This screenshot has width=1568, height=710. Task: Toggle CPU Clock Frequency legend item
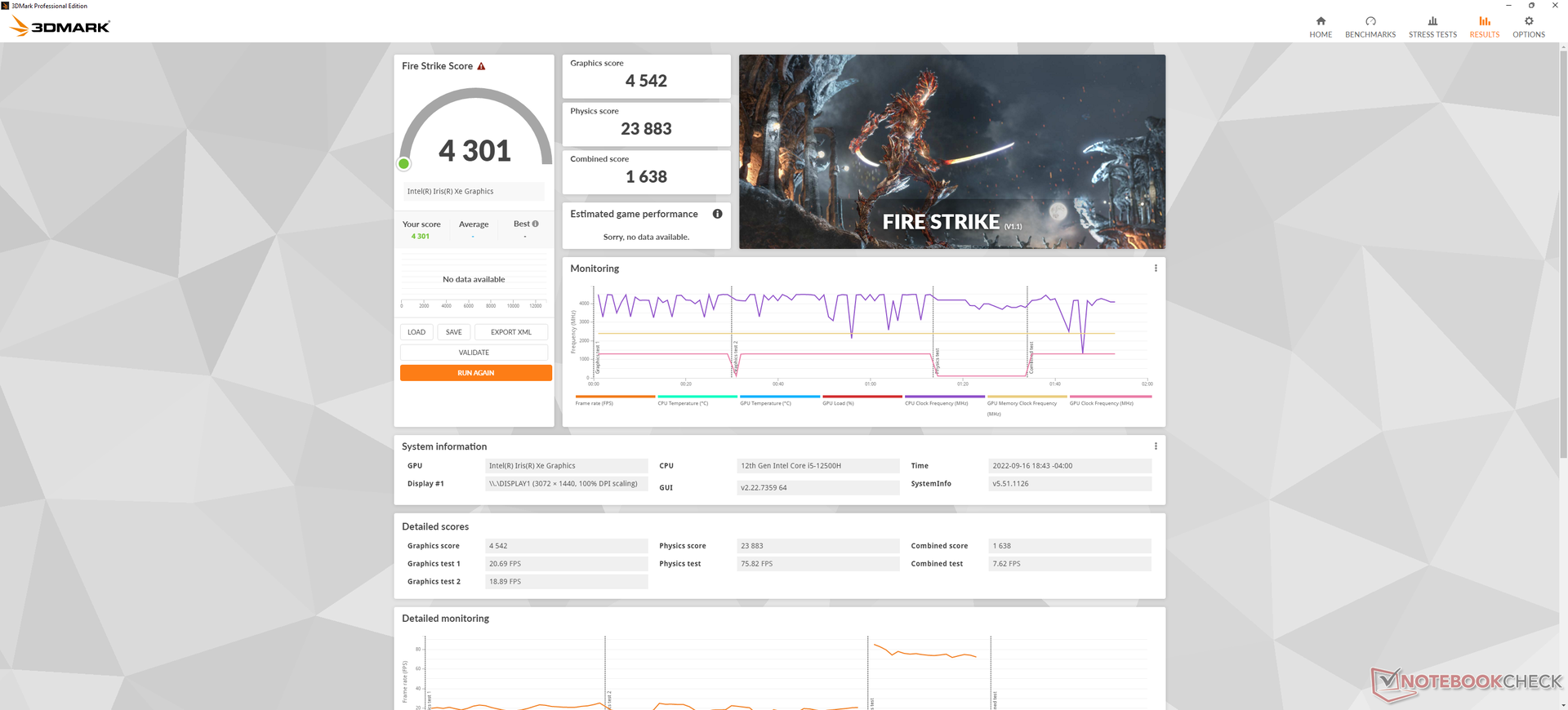(945, 400)
